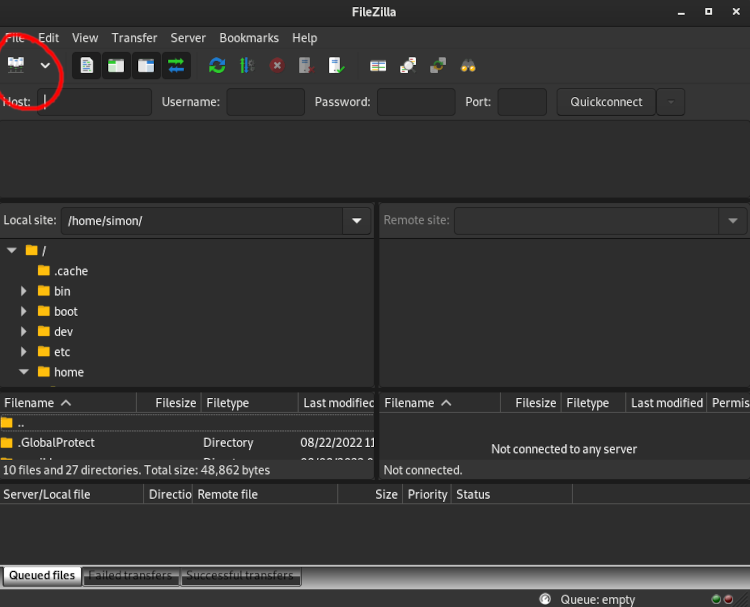Image resolution: width=750 pixels, height=607 pixels.
Task: Toggle processing of transfer queue icon
Action: pyautogui.click(x=247, y=65)
